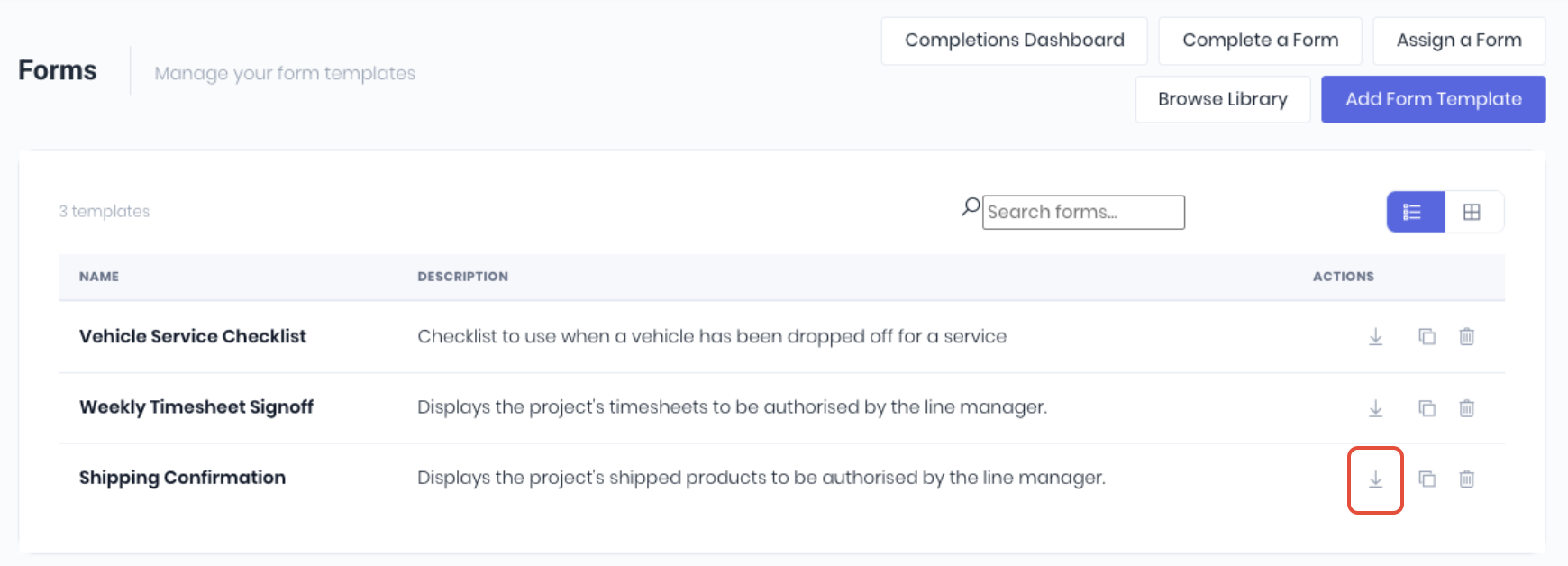Download the Shipping Confirmation form
Image resolution: width=1568 pixels, height=566 pixels.
[1375, 479]
